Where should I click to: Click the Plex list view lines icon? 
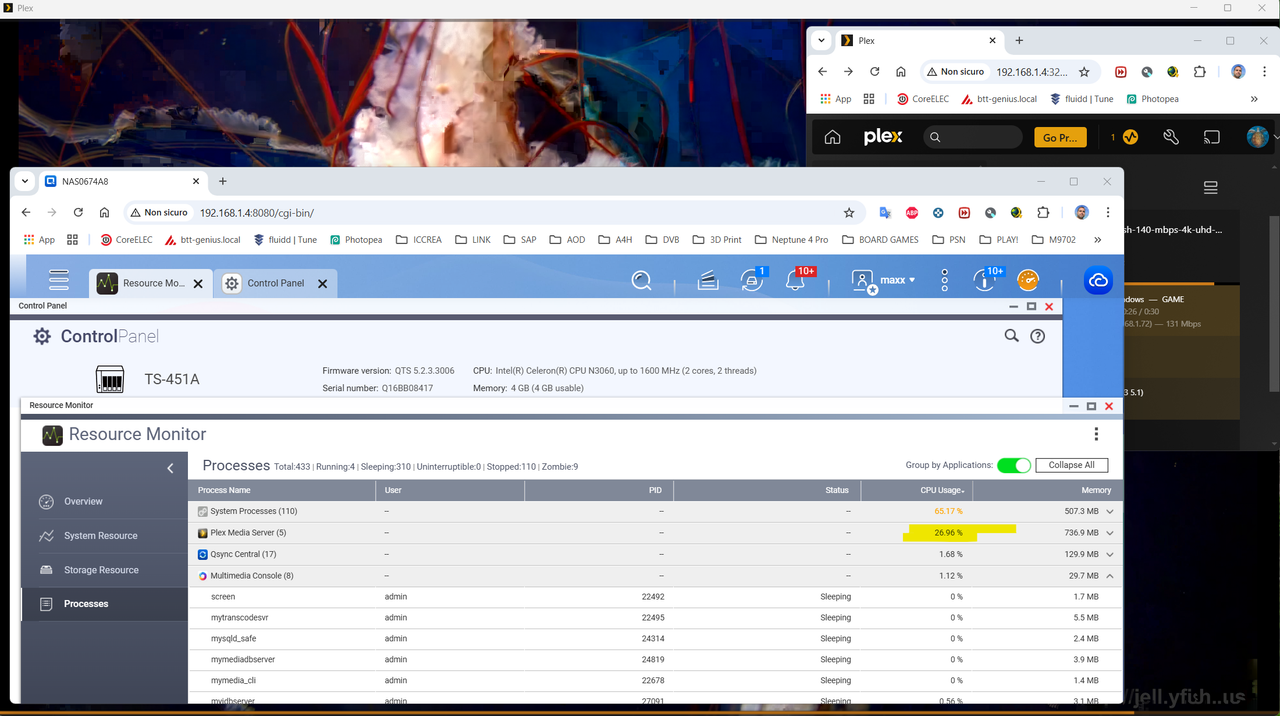point(1210,188)
